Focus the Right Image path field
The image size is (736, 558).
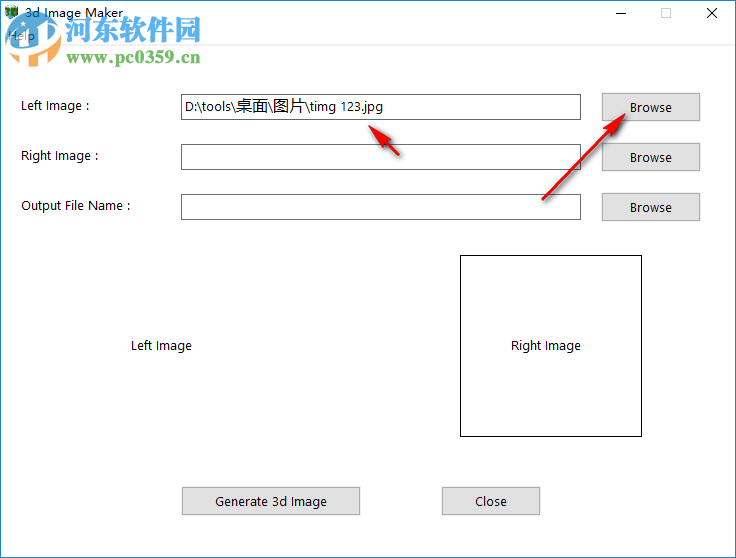coord(381,157)
